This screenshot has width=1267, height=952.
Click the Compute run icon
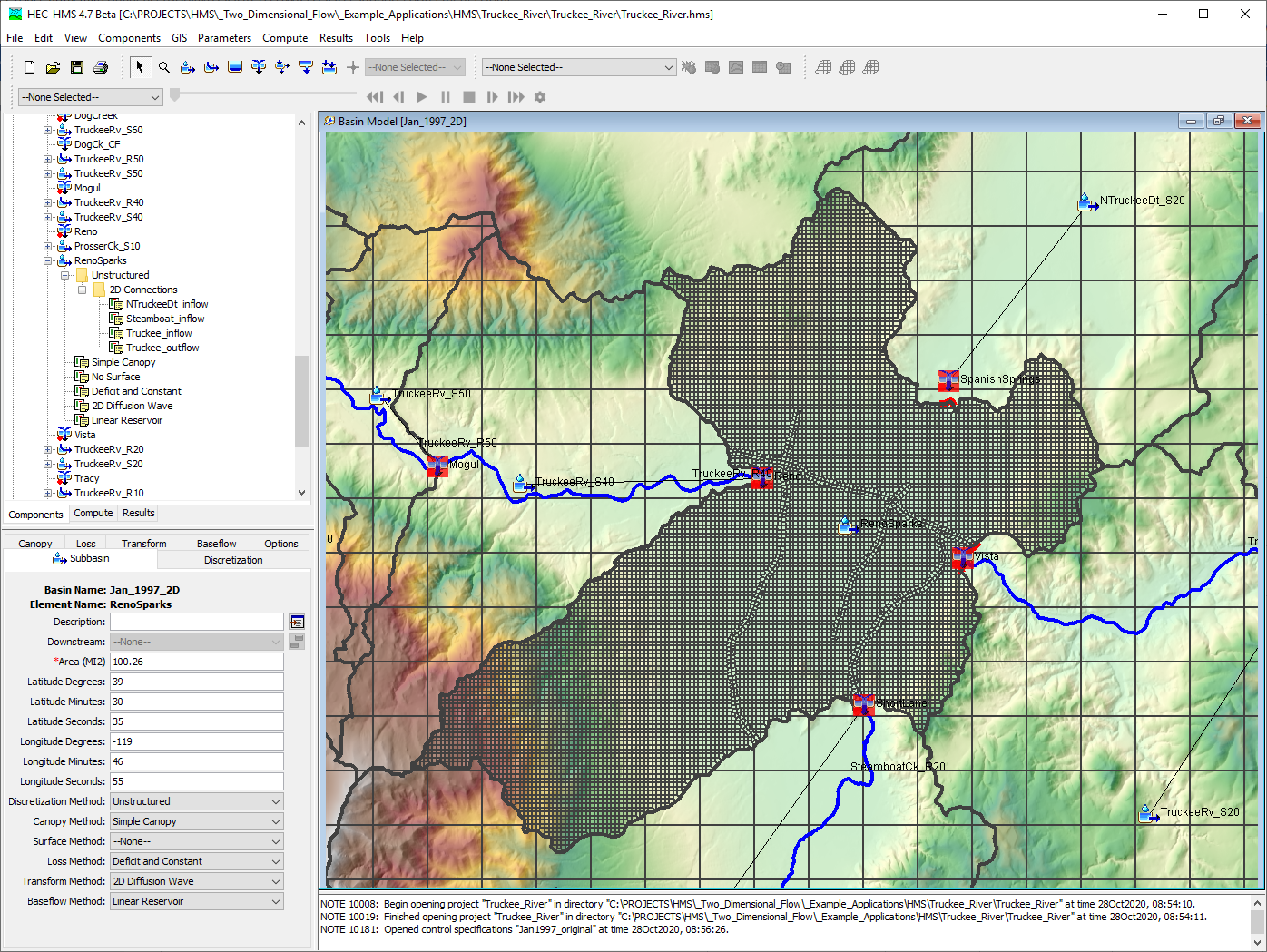[689, 67]
